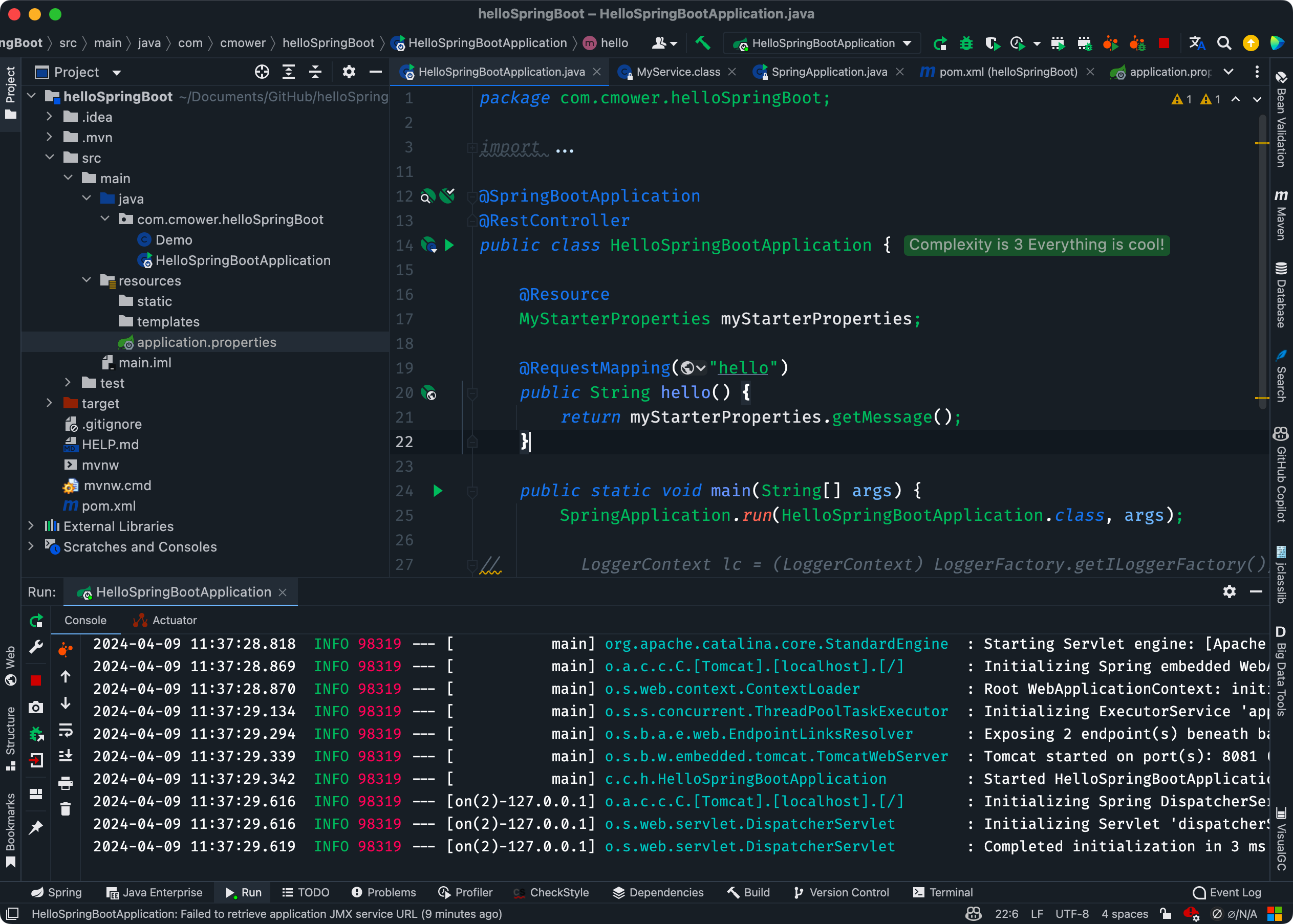Image resolution: width=1293 pixels, height=924 pixels.
Task: Open the Search Everywhere magnifier icon
Action: coord(1223,43)
